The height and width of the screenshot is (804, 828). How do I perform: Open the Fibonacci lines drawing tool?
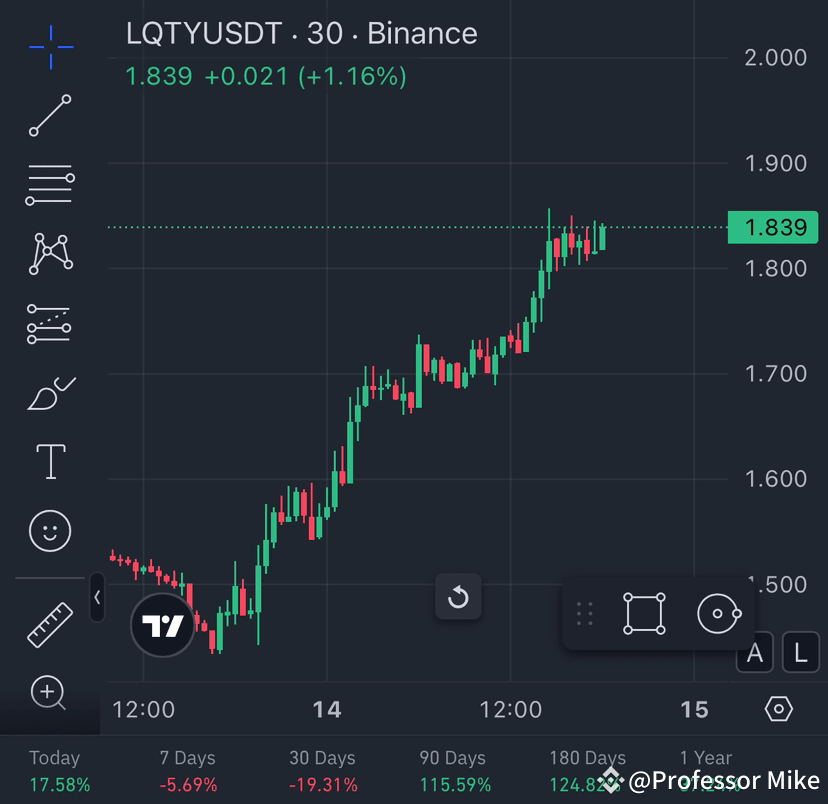point(50,184)
